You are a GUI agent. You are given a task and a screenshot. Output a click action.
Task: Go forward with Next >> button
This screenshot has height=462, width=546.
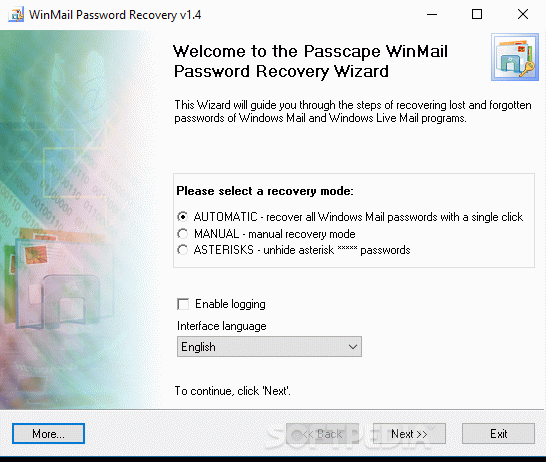(x=409, y=434)
